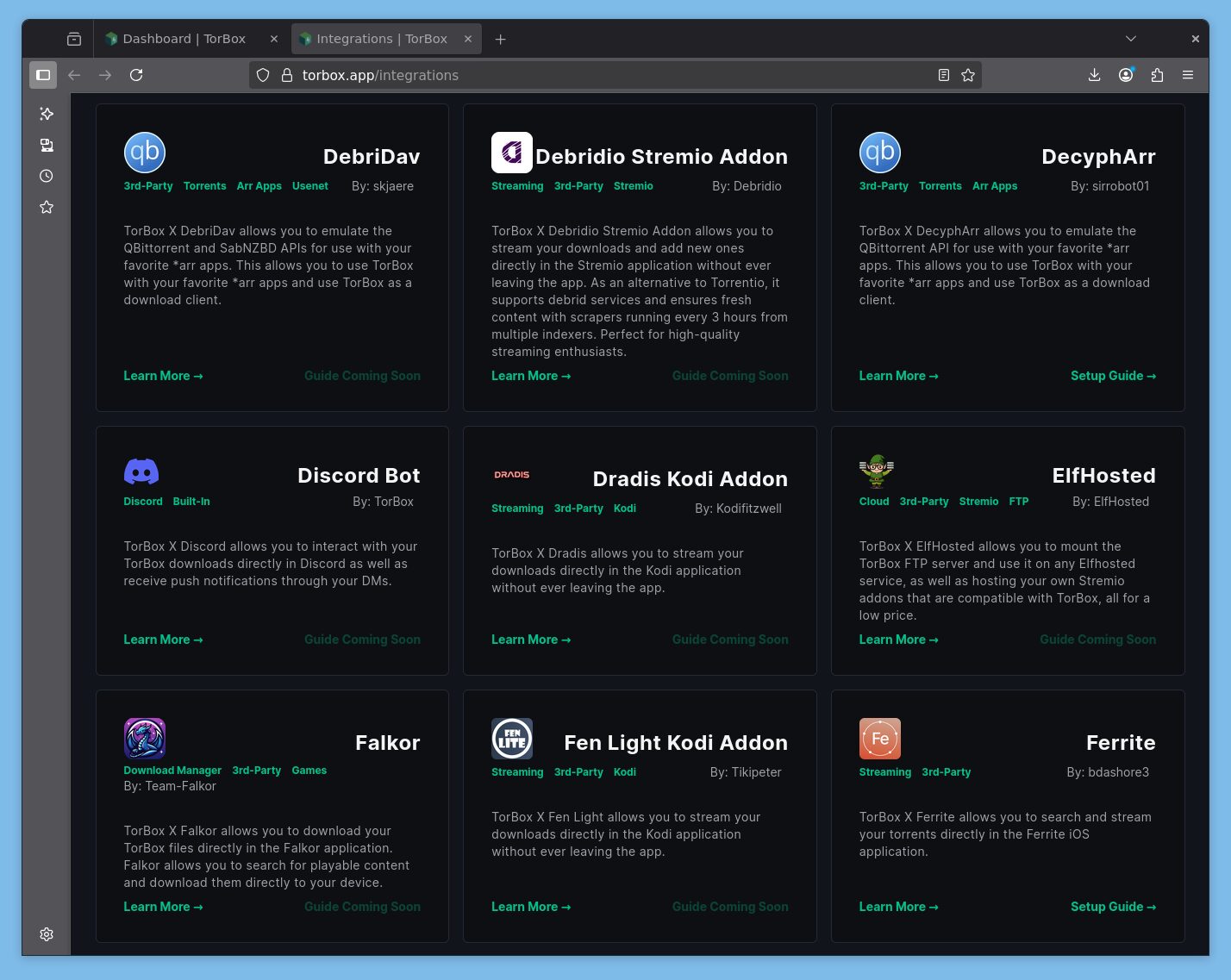Viewport: 1231px width, 980px height.
Task: Open tracking protection shield icon
Action: (264, 75)
